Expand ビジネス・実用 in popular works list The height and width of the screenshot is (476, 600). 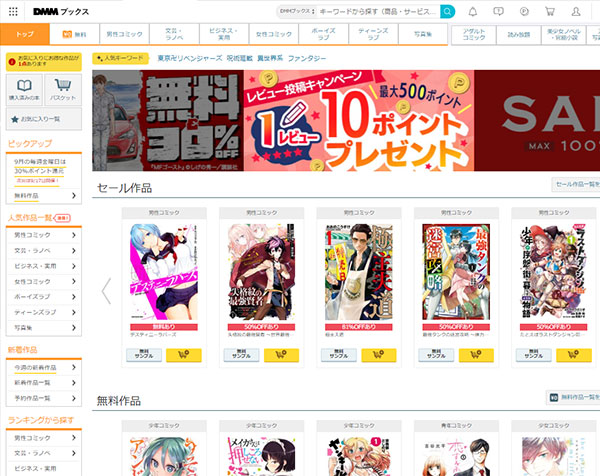click(44, 266)
